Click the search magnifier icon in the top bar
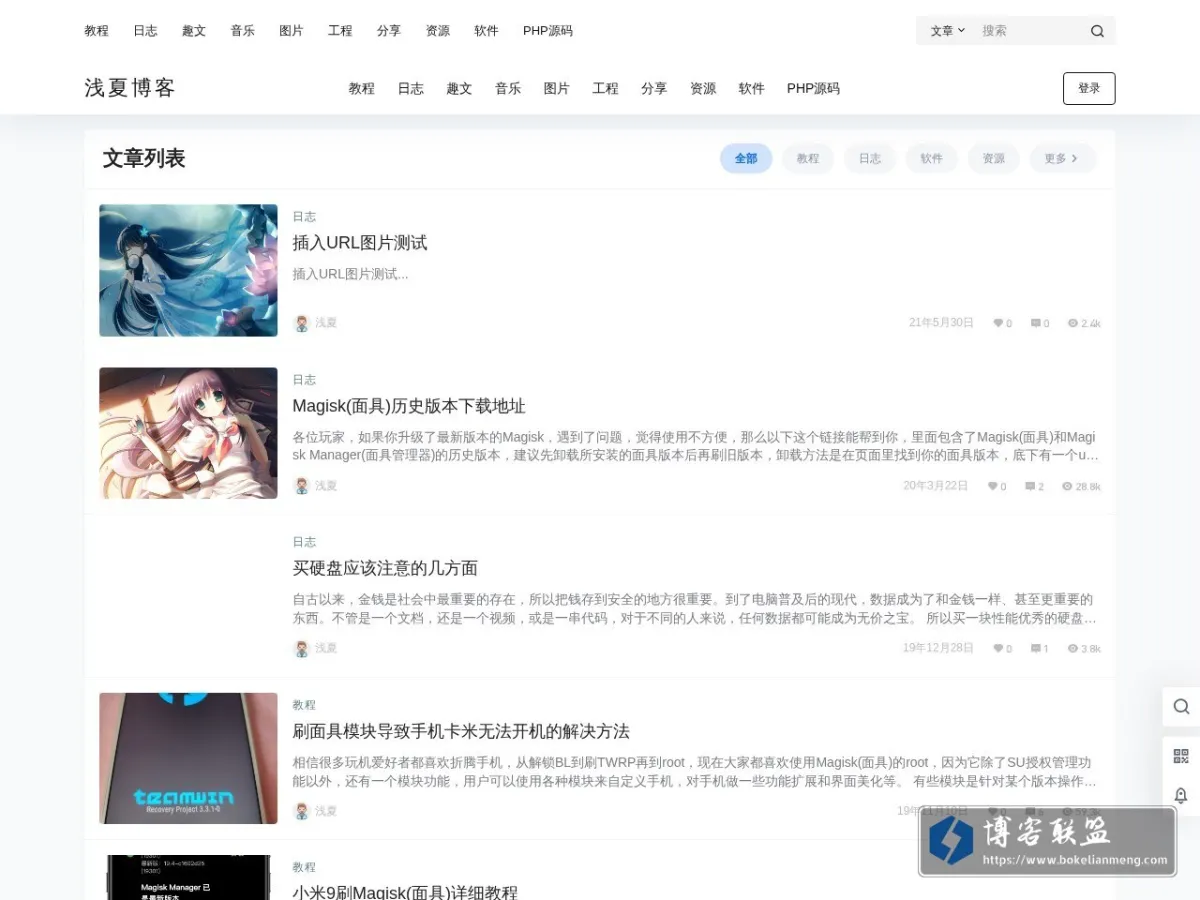 [x=1097, y=31]
